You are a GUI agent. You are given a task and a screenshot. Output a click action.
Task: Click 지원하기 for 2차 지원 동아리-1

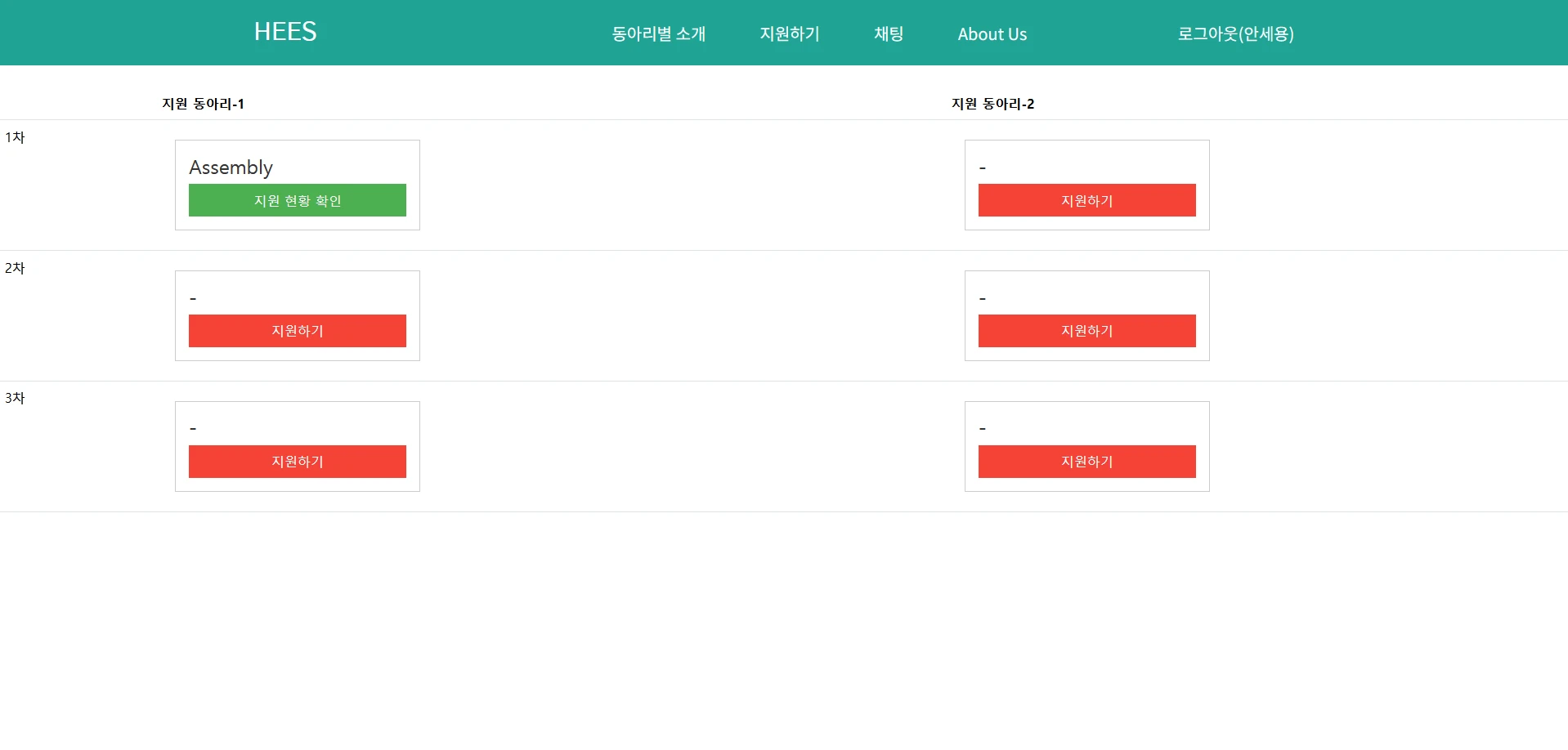pyautogui.click(x=298, y=331)
